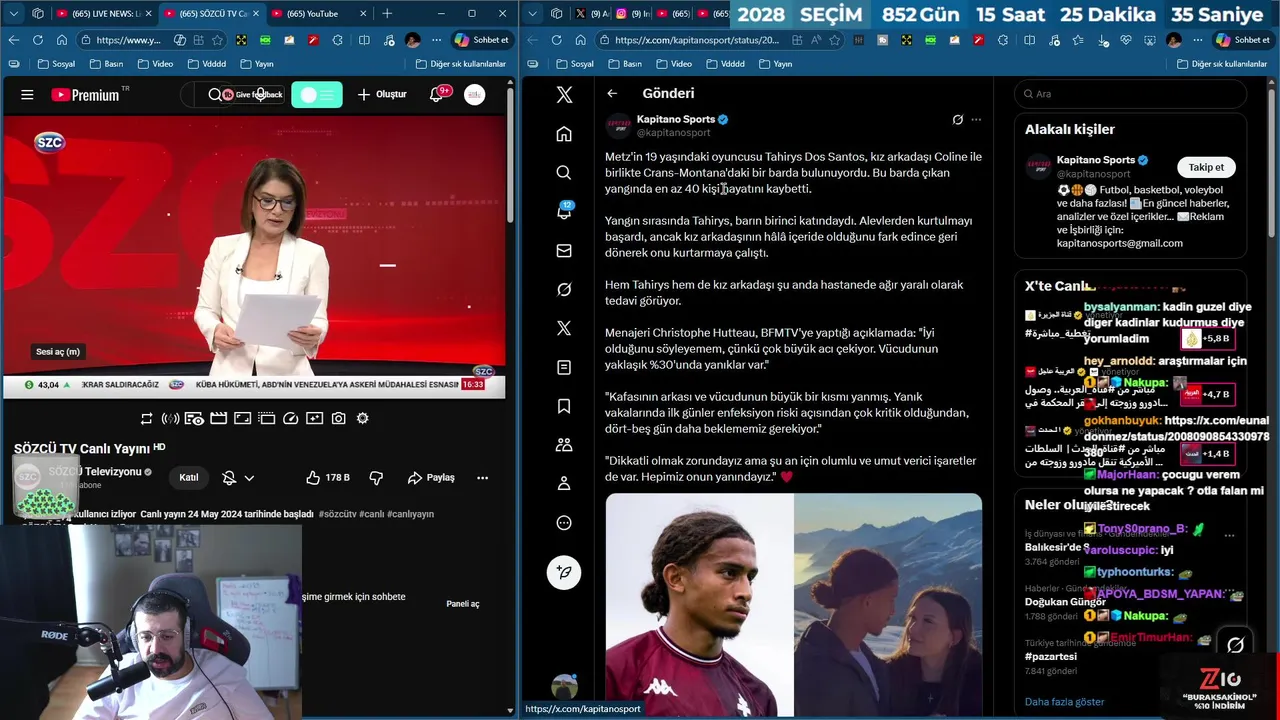Like the SÖZCÜ TV live stream
The width and height of the screenshot is (1280, 720).
pyautogui.click(x=327, y=478)
